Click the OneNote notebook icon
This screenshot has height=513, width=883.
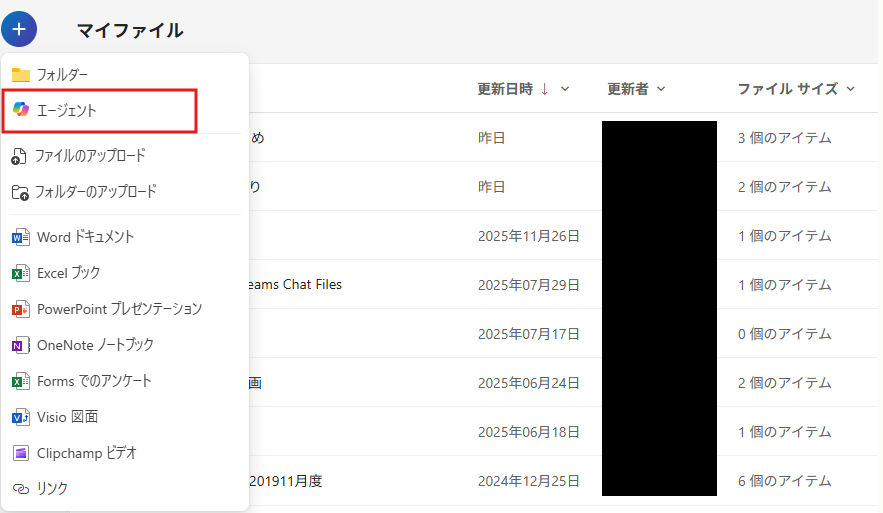[21, 345]
